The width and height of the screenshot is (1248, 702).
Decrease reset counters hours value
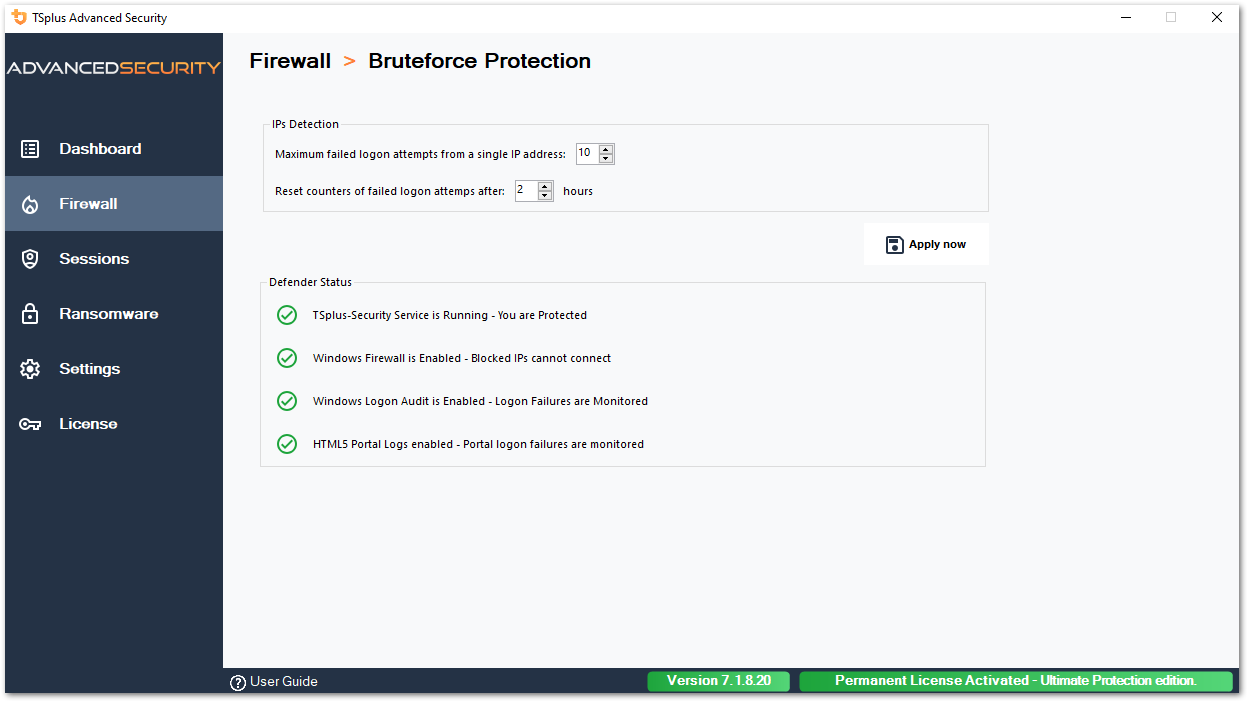click(545, 196)
